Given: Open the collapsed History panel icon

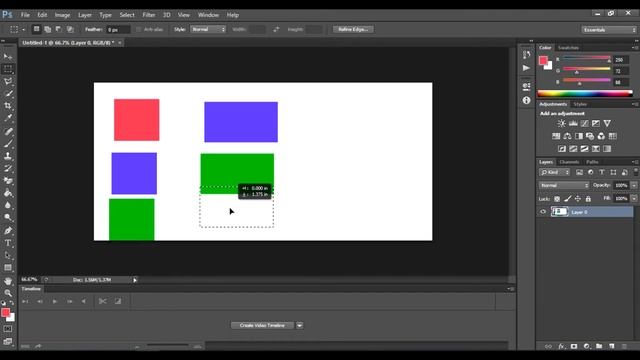Looking at the screenshot, I should click(x=527, y=55).
